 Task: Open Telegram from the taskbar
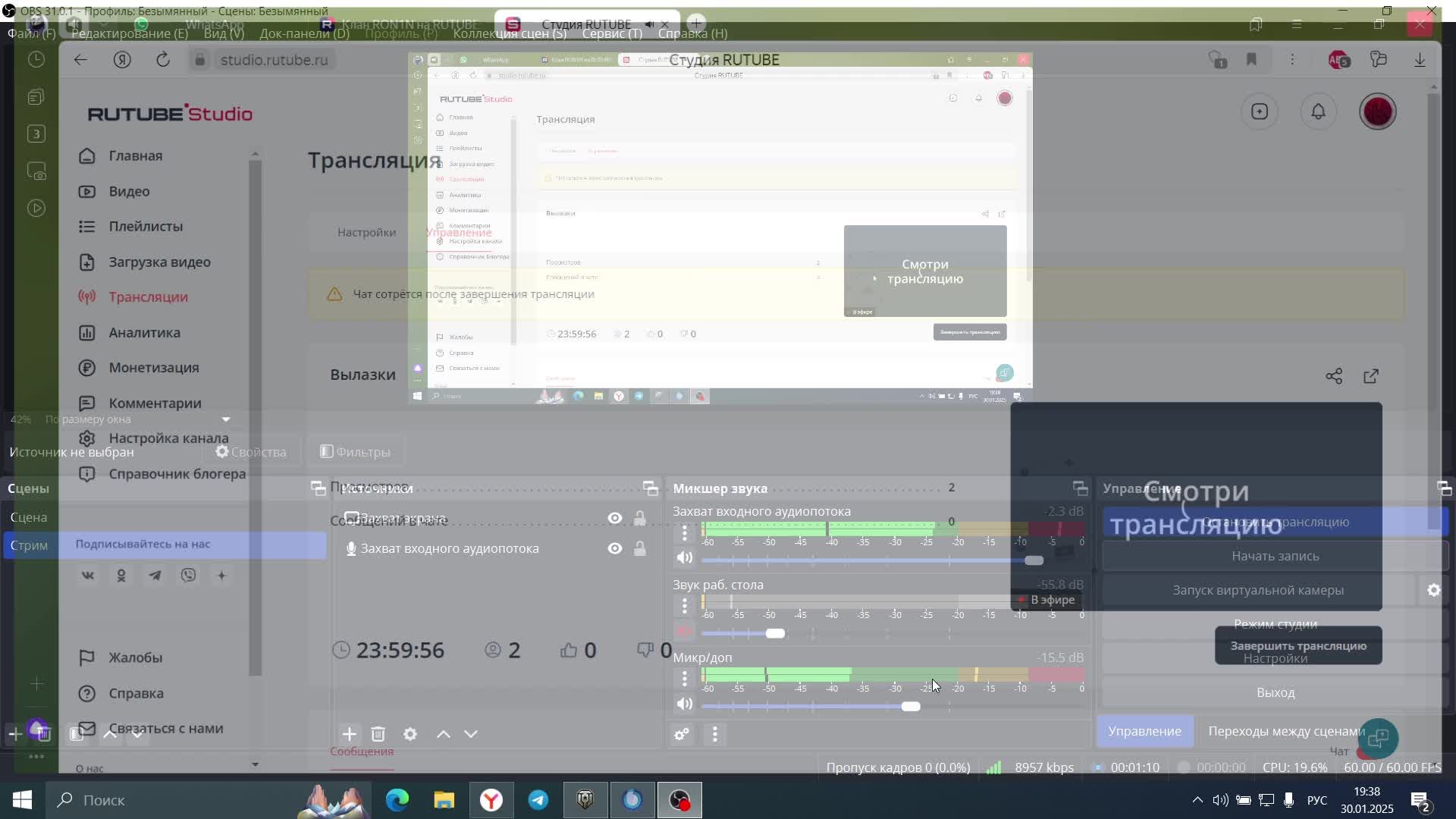pyautogui.click(x=538, y=800)
